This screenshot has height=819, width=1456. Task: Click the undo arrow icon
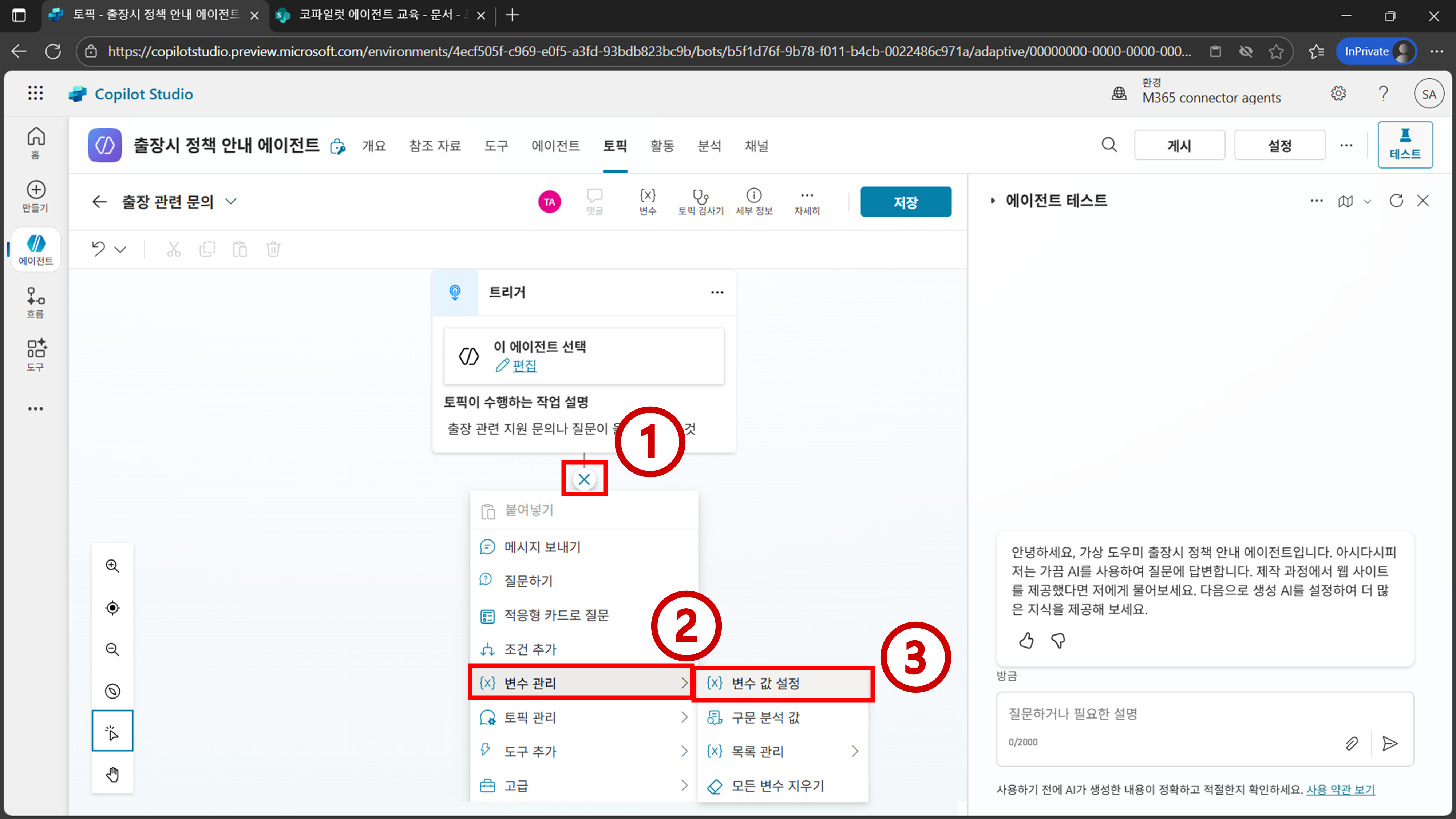[98, 249]
